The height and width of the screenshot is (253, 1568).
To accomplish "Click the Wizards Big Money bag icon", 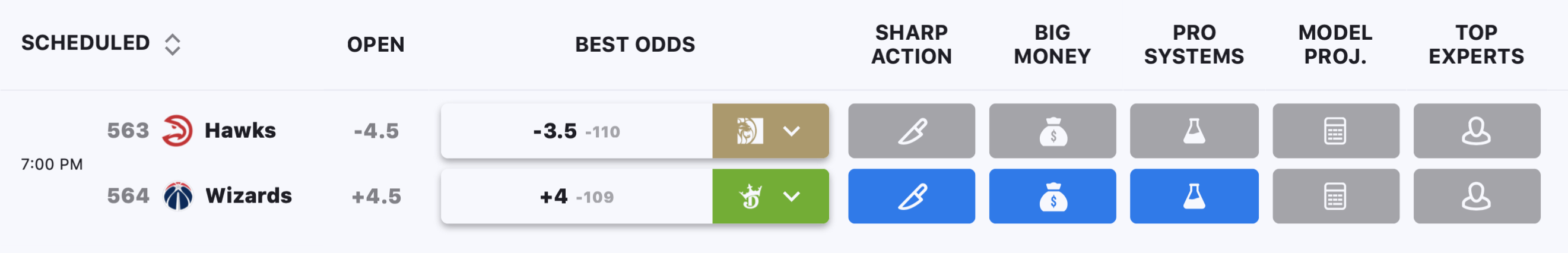I will coord(1052,196).
